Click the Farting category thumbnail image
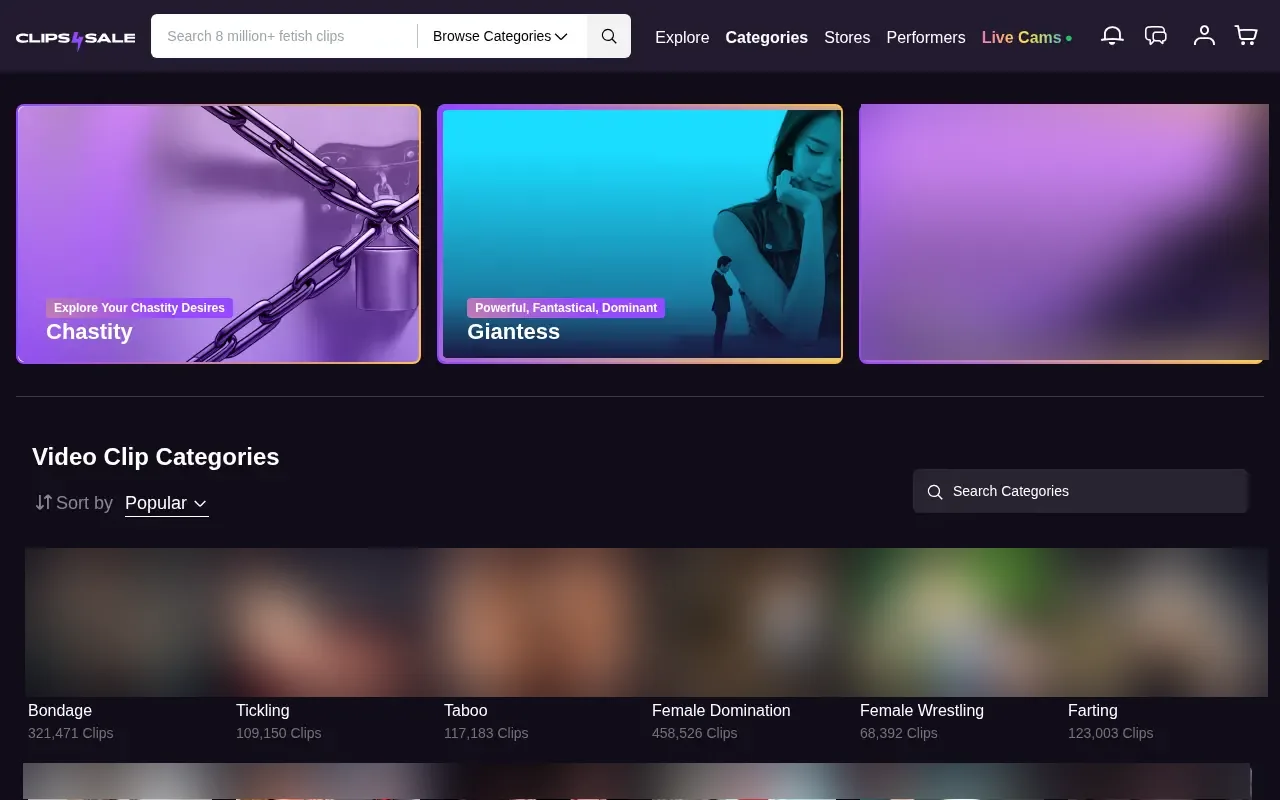This screenshot has width=1280, height=800. pos(1166,622)
